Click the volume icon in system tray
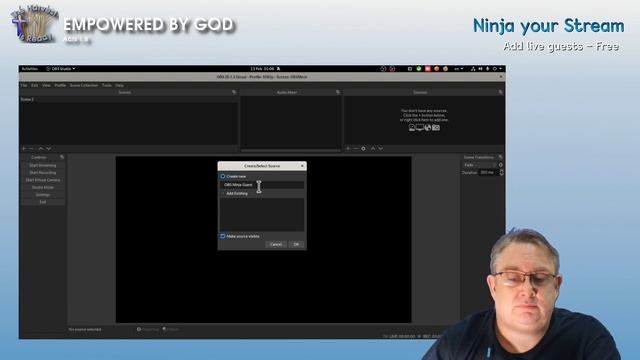This screenshot has width=640, height=360. click(x=480, y=69)
